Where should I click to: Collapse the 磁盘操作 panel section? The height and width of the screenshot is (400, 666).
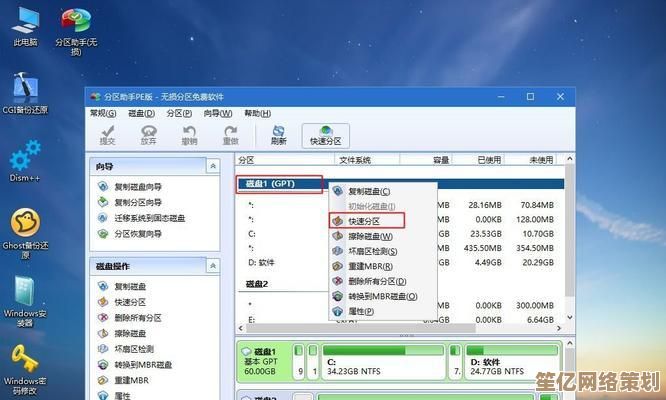point(212,266)
